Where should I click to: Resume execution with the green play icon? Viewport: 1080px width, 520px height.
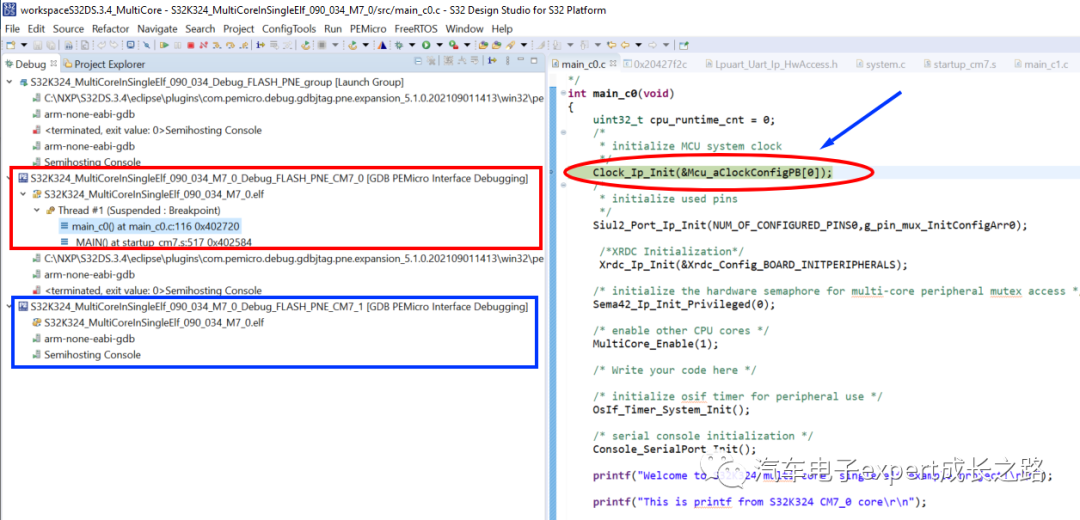coord(164,45)
